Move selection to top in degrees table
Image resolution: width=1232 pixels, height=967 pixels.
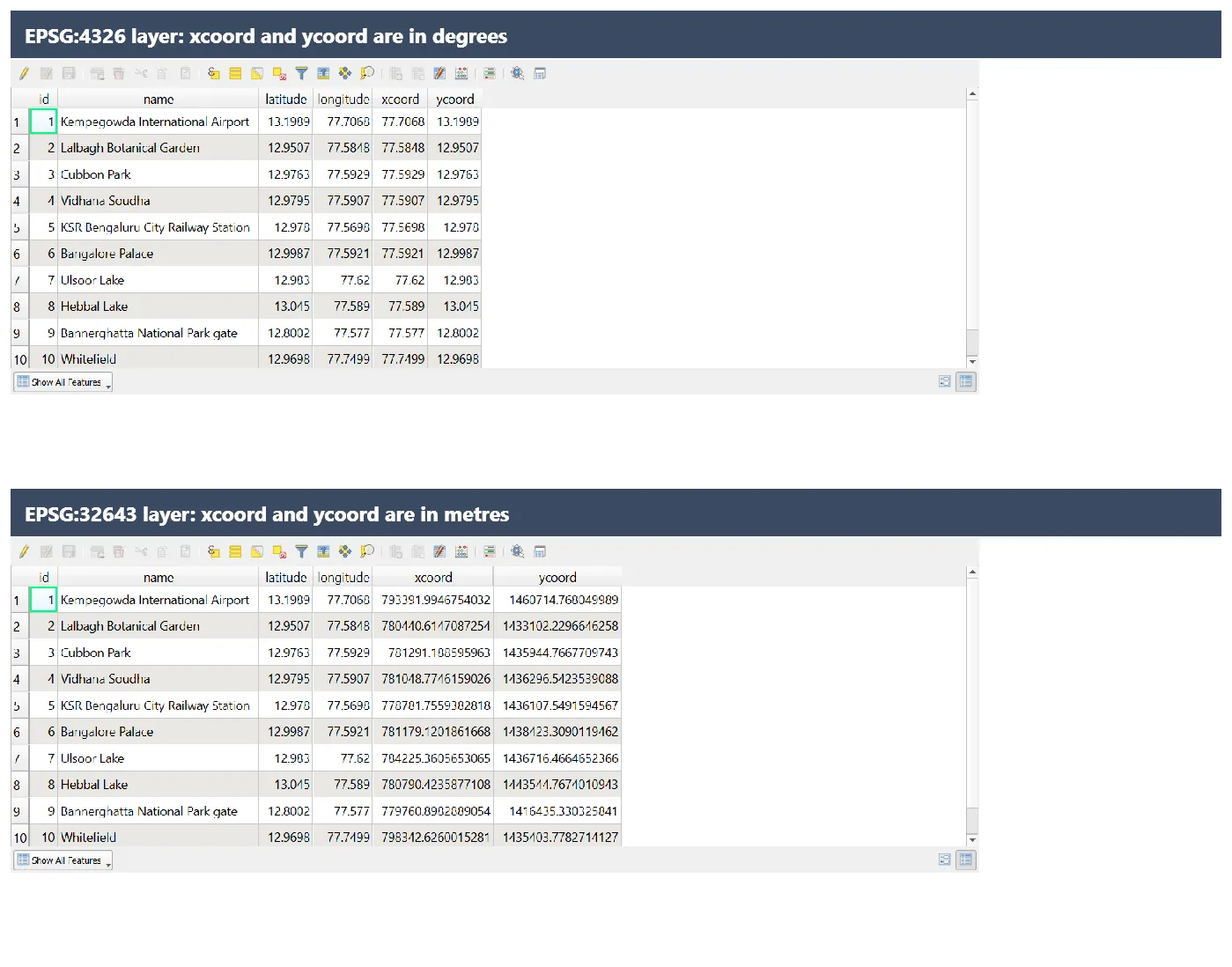coord(323,73)
